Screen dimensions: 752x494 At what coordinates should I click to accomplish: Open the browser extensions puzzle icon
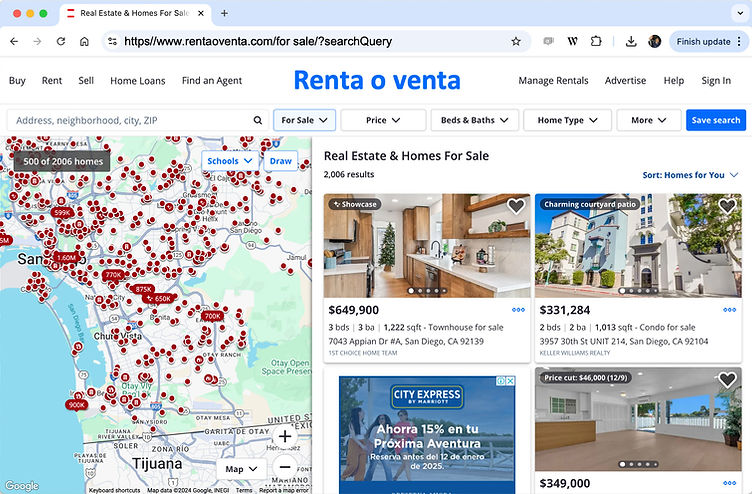(x=596, y=42)
